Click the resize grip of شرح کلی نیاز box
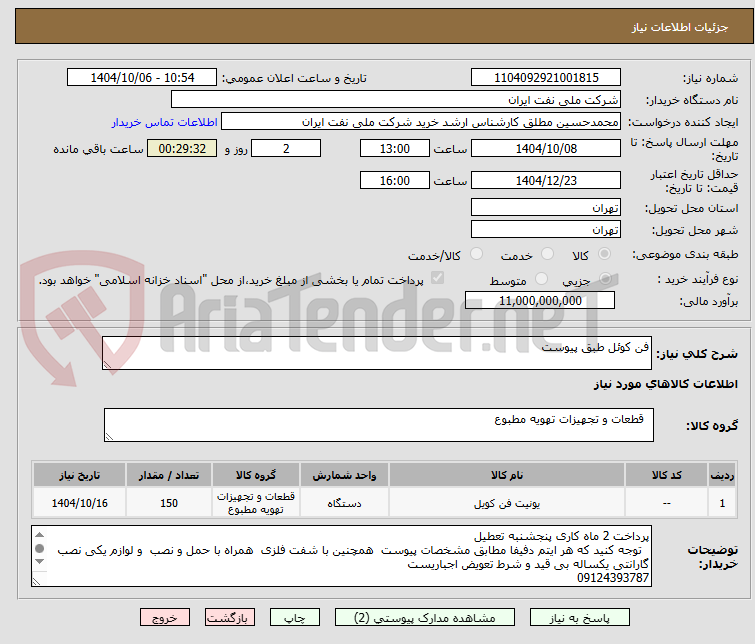This screenshot has height=644, width=755. click(107, 365)
